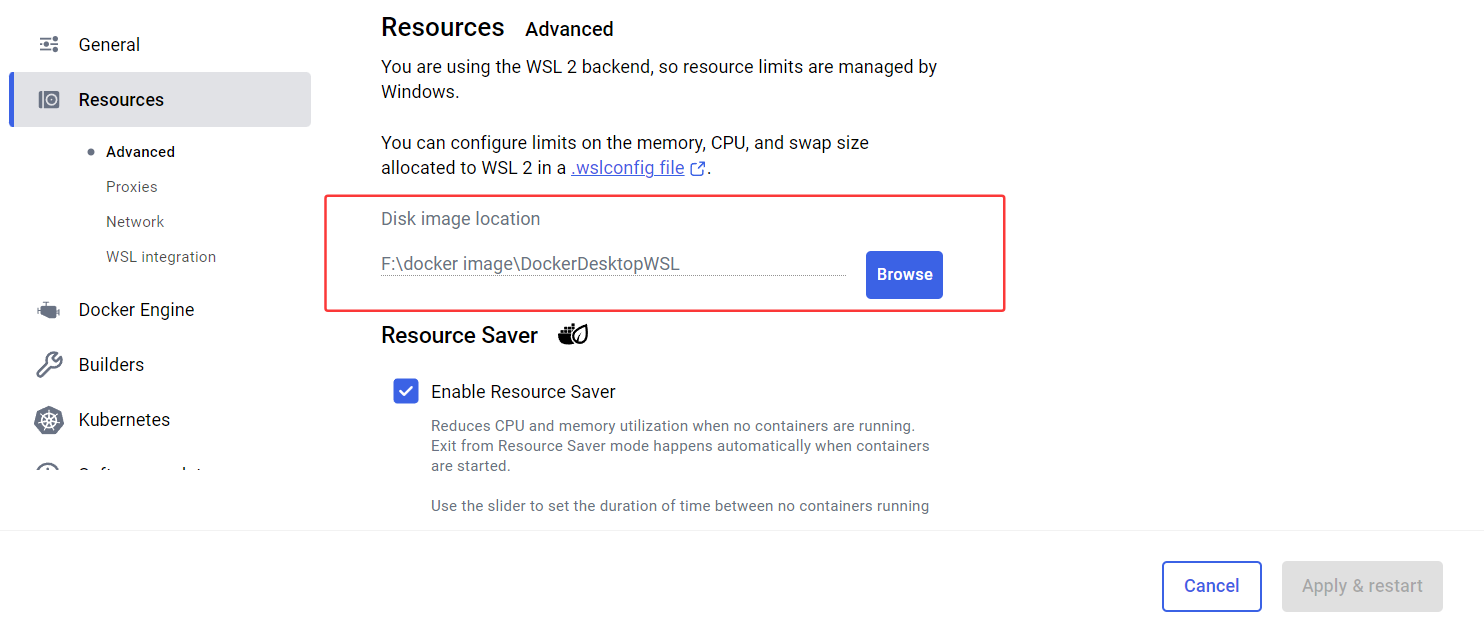Screen dimensions: 1484x635
Task: Click the Docker Engine whale icon
Action: 48,310
